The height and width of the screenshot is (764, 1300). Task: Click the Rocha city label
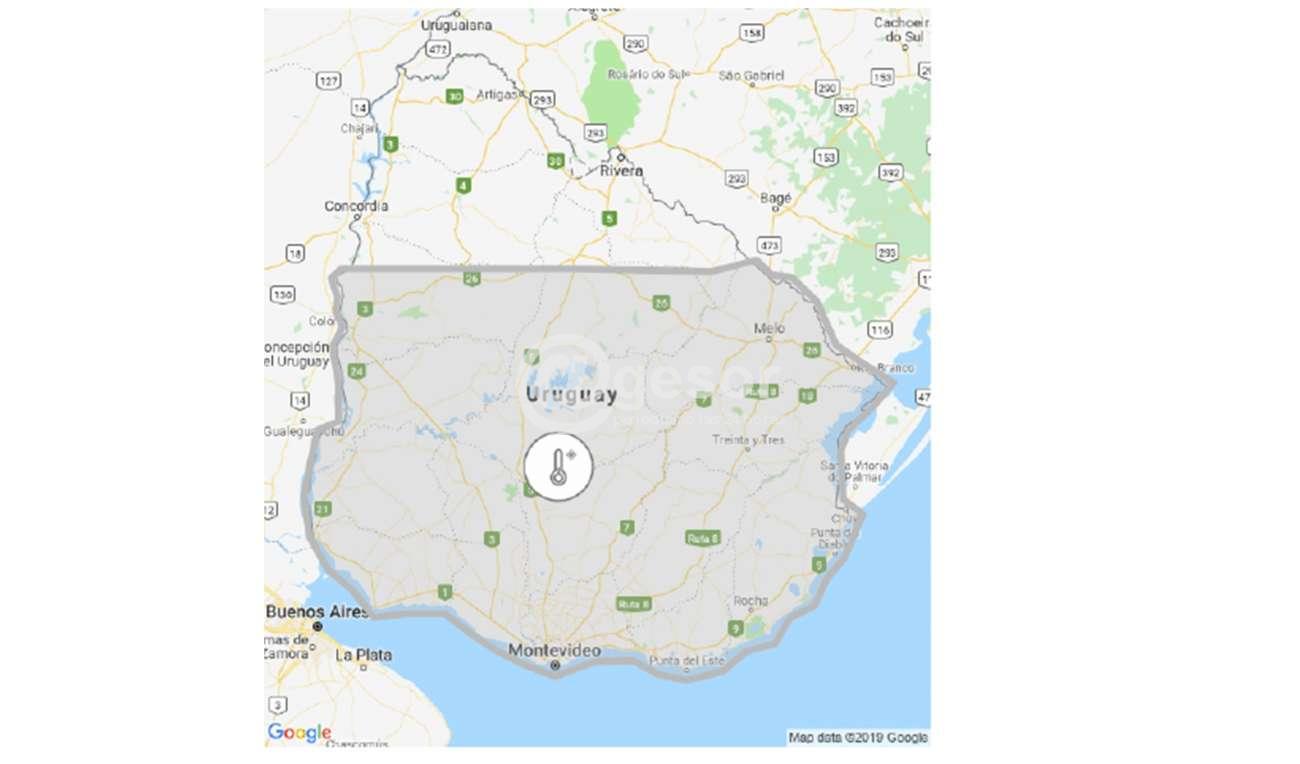click(751, 601)
